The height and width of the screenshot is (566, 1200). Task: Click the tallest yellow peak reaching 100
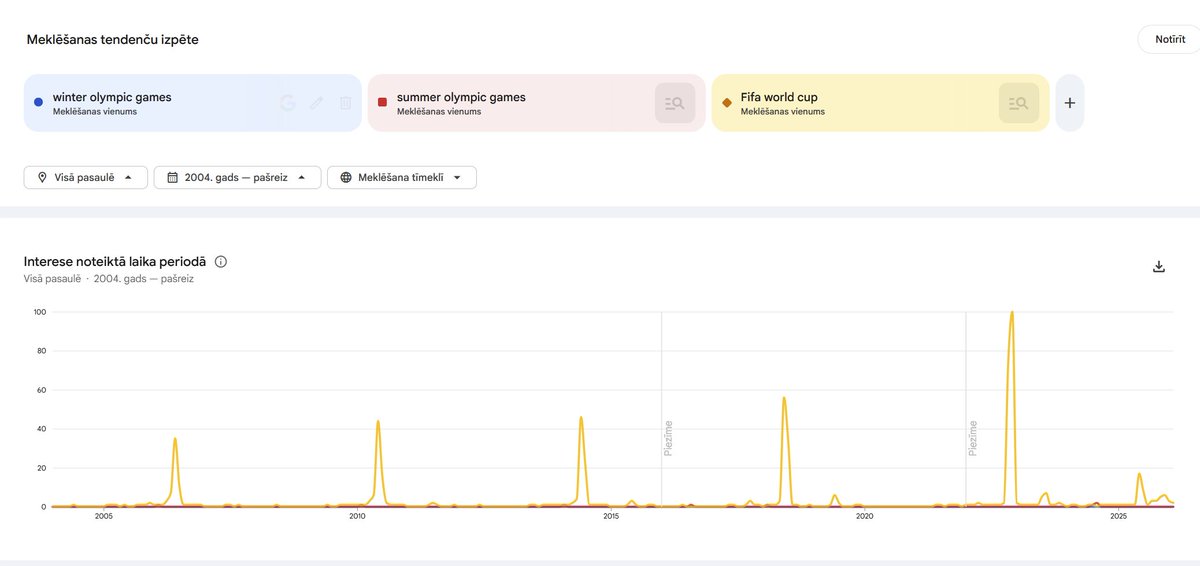1012,312
